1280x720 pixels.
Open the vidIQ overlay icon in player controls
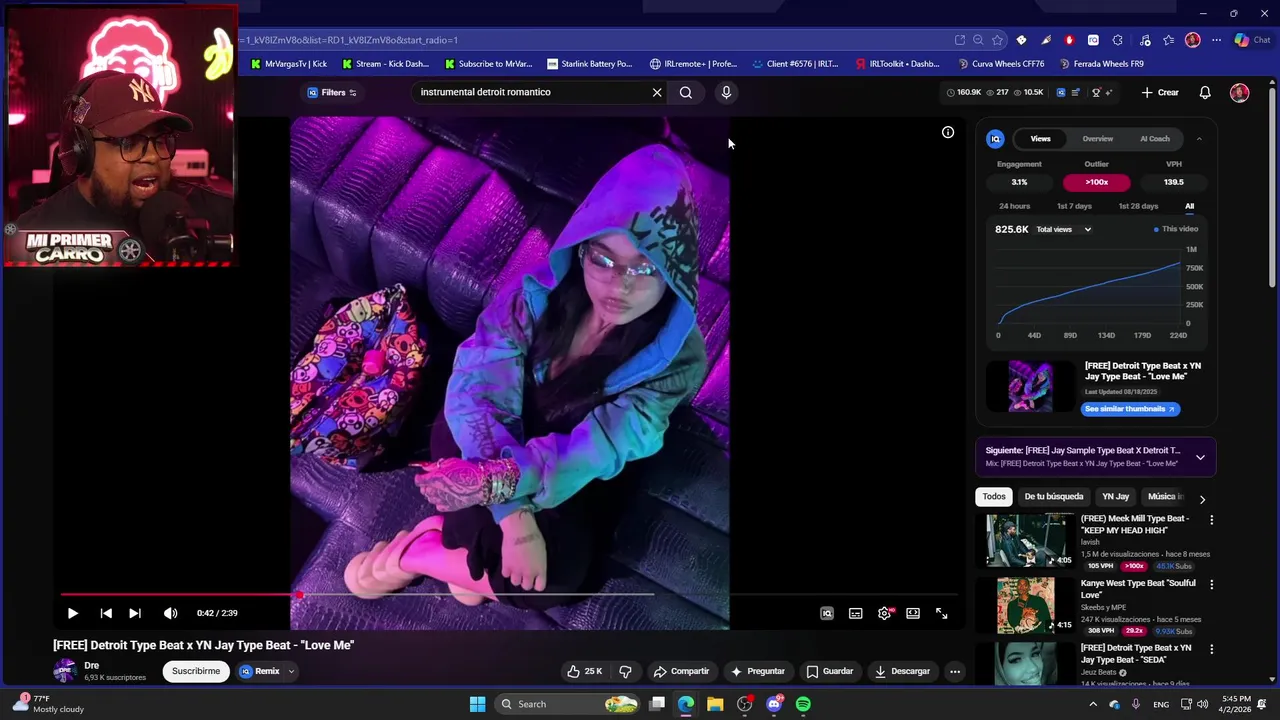click(827, 613)
